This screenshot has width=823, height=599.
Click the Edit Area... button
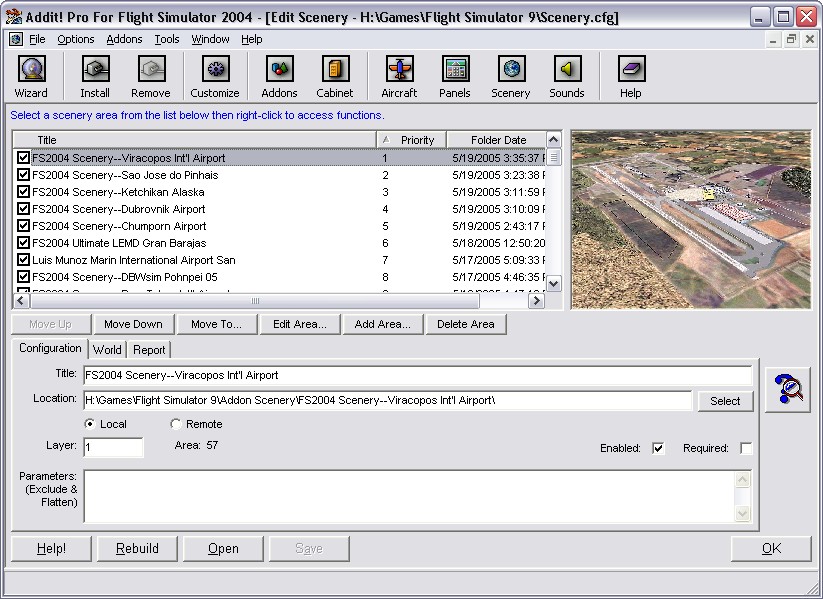300,324
